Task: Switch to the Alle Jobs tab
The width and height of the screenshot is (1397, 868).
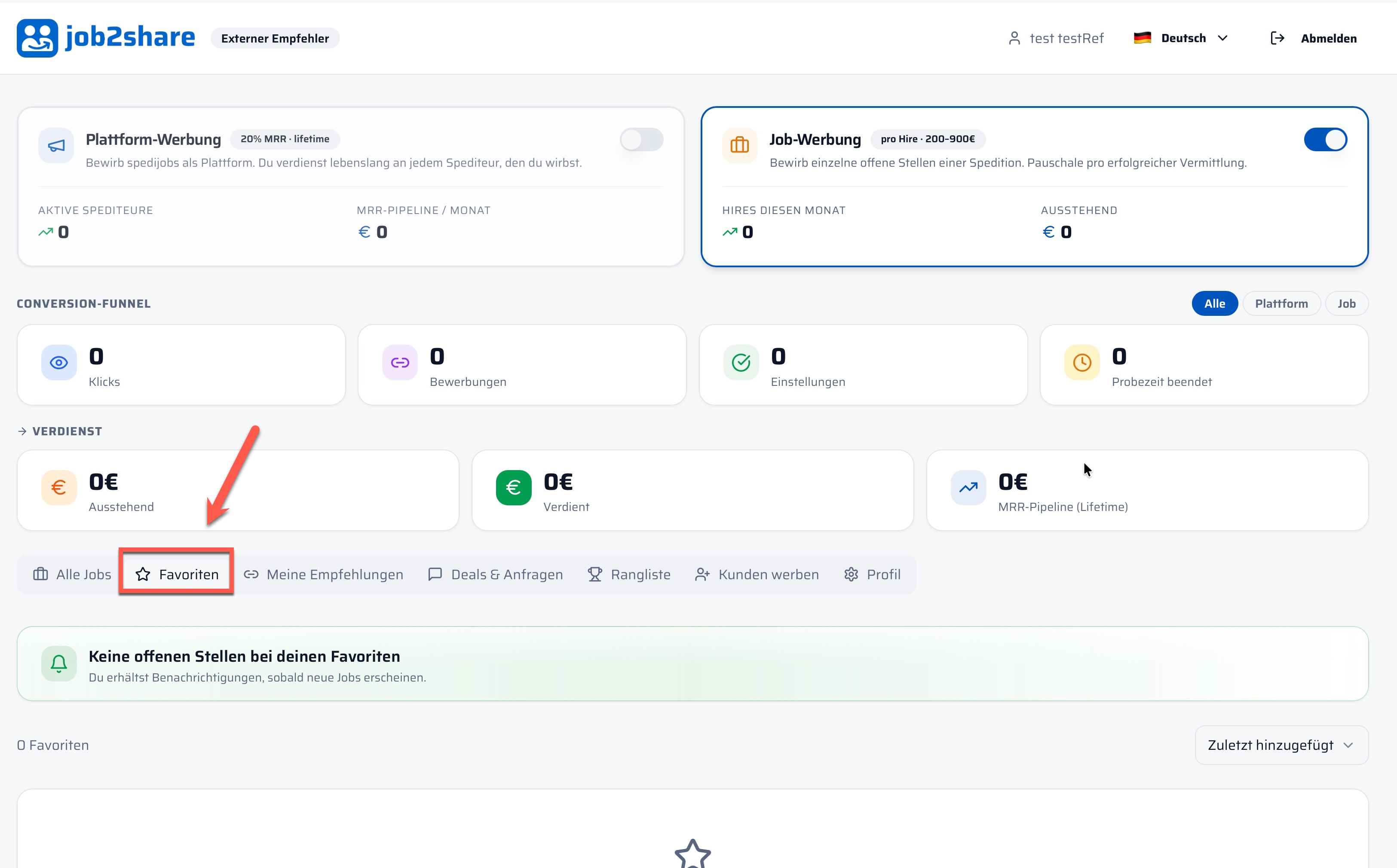Action: pyautogui.click(x=72, y=574)
